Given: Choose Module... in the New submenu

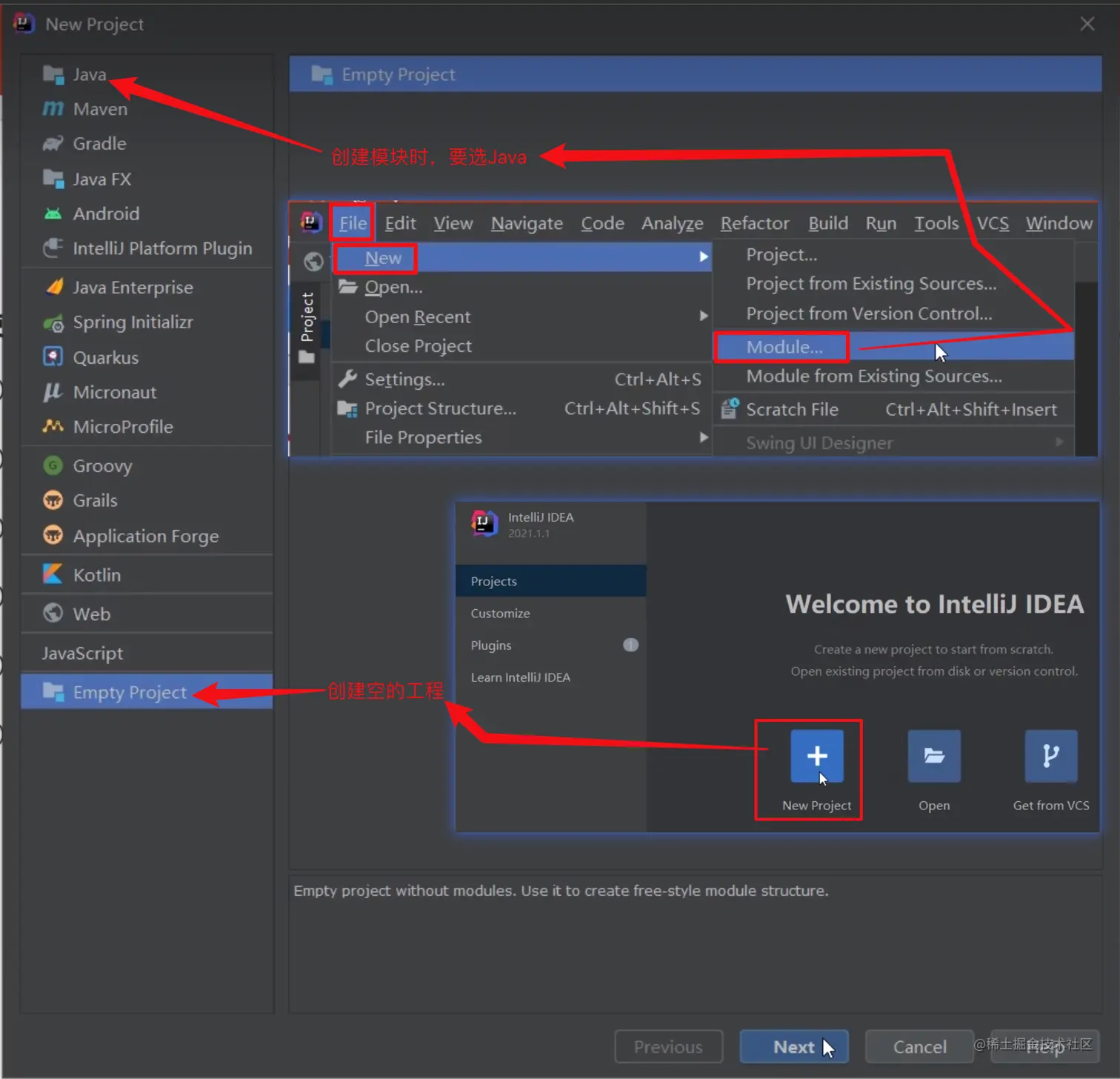Looking at the screenshot, I should coord(894,347).
